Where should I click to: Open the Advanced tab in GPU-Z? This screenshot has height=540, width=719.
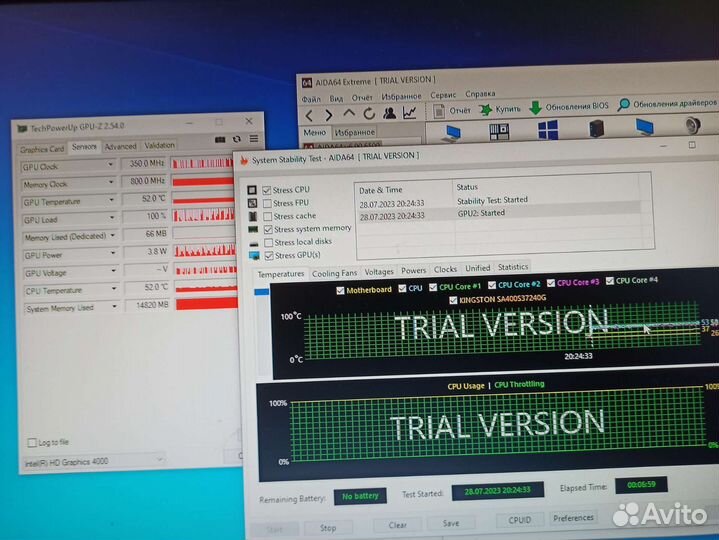coord(120,147)
